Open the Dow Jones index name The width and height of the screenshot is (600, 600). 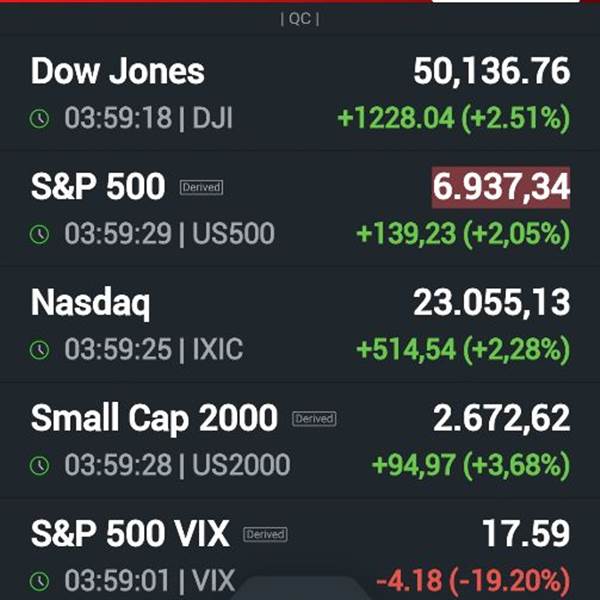[118, 71]
